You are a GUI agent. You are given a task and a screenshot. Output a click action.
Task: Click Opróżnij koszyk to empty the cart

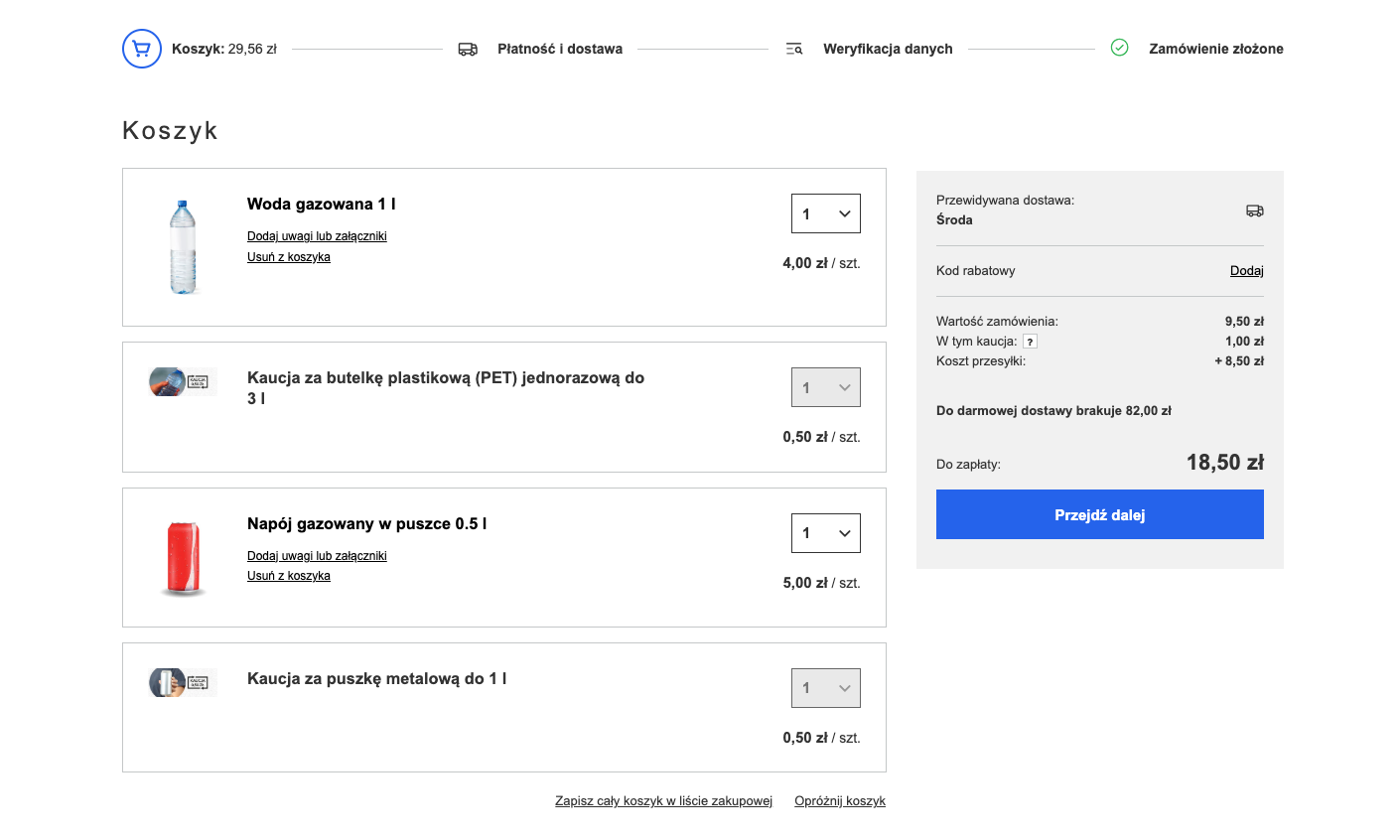[x=839, y=801]
